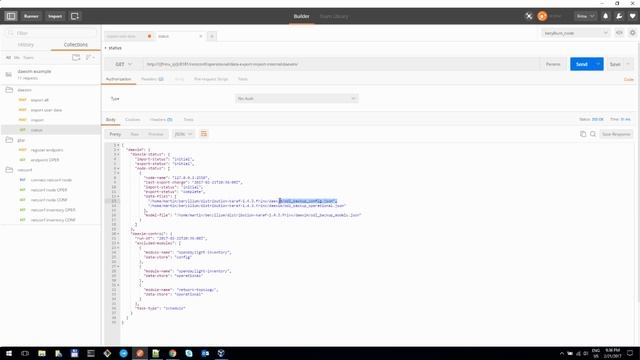
Task: Open the Pre-request Script tab
Action: (211, 79)
